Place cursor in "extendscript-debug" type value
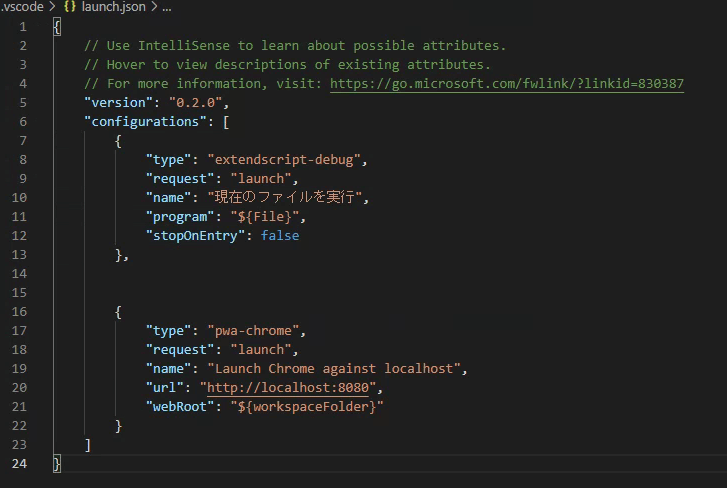Viewport: 727px width, 488px height. (288, 160)
